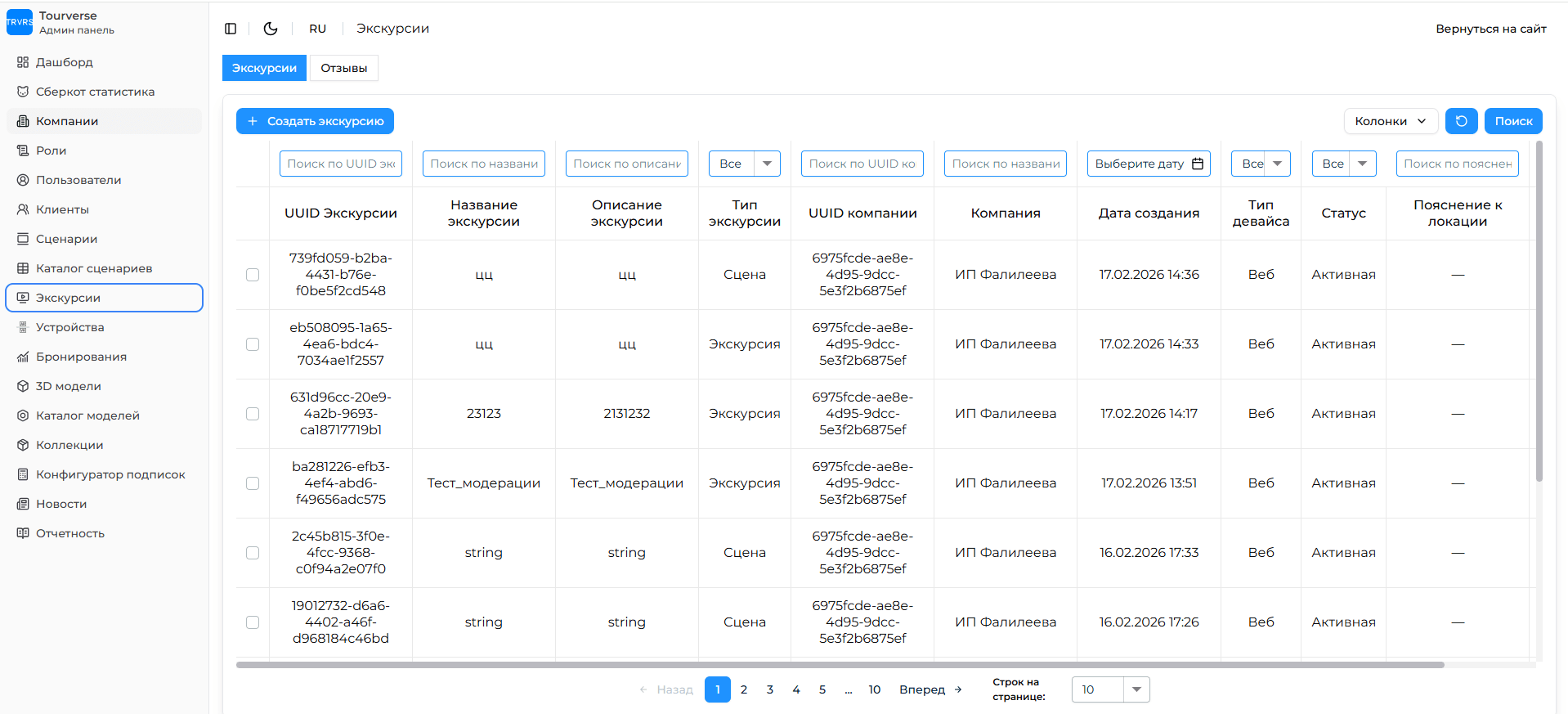Click the excursion UUID search field
This screenshot has height=714, width=1568.
[x=341, y=164]
